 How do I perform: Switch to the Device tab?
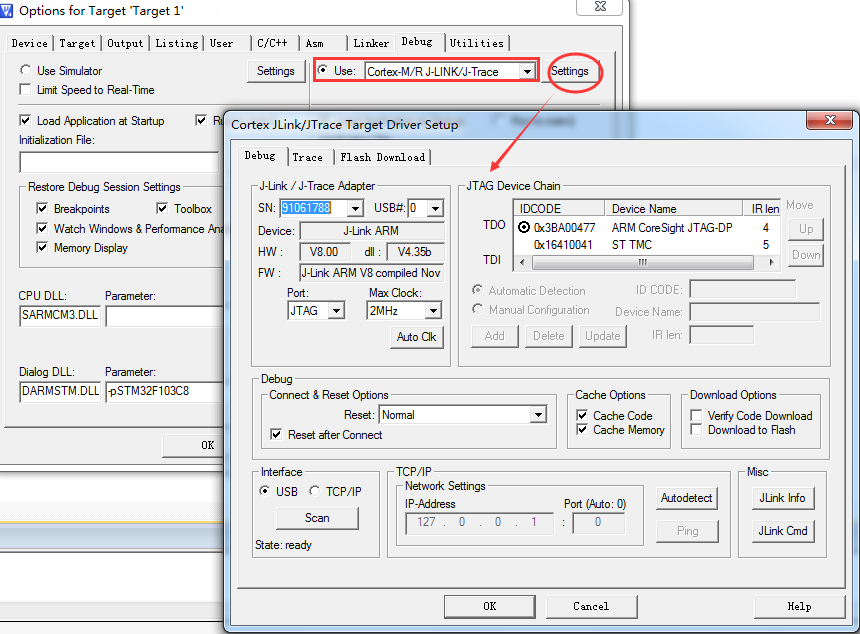click(30, 43)
